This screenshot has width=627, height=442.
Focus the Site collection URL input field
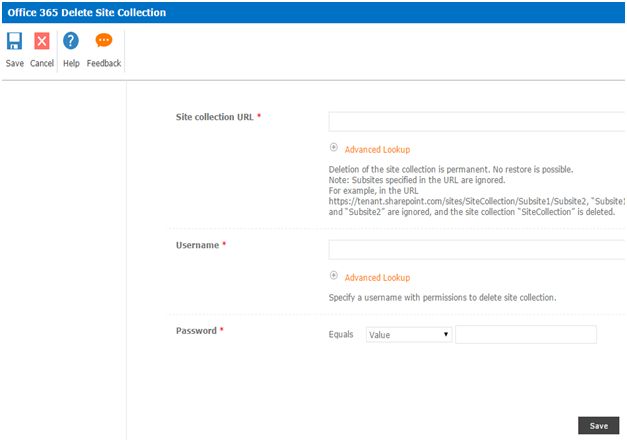pos(476,122)
